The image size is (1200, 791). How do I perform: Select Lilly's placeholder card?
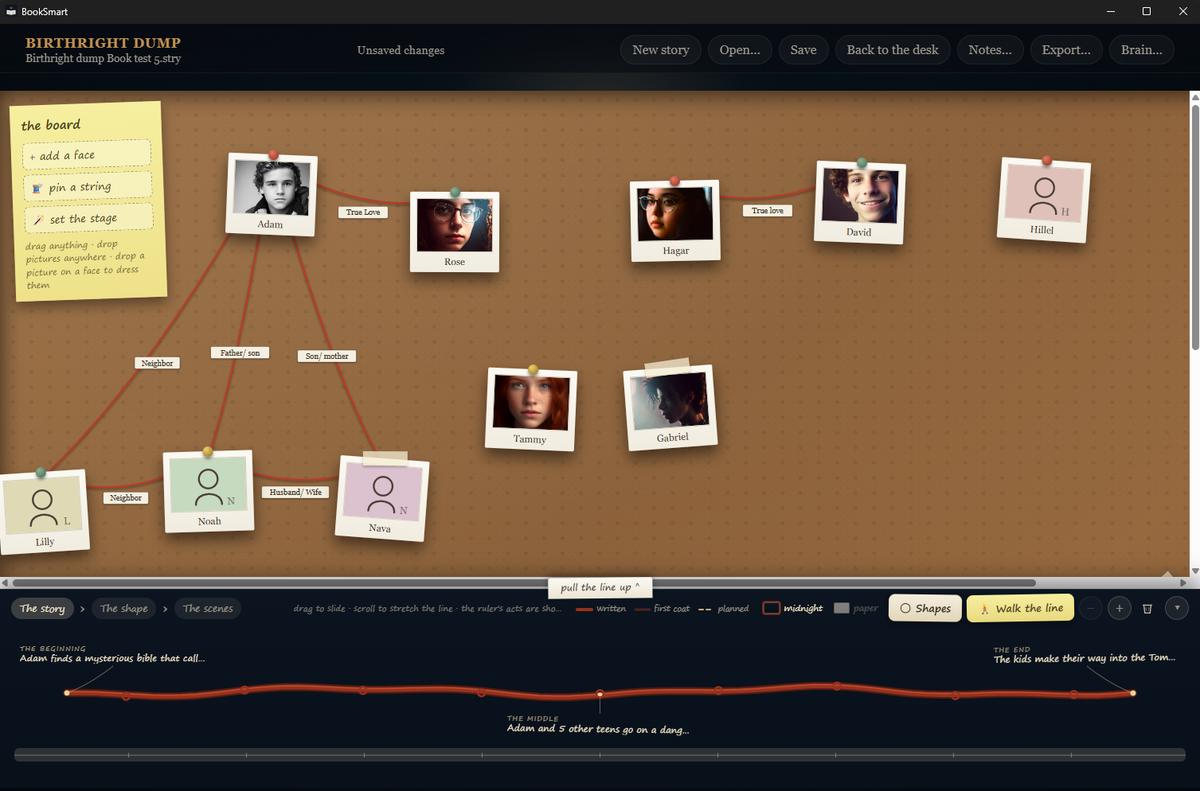[43, 511]
